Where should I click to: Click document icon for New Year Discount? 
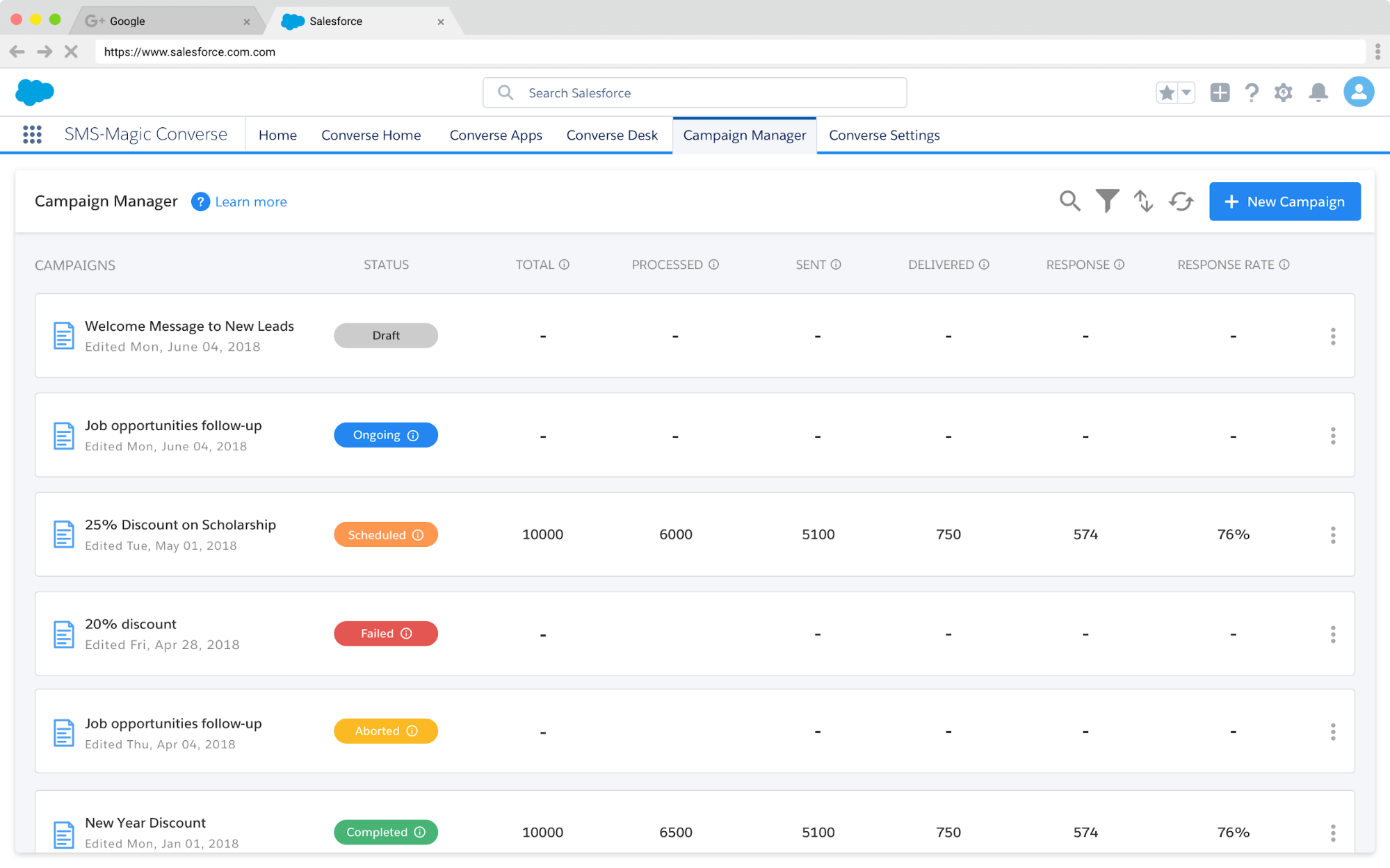64,835
